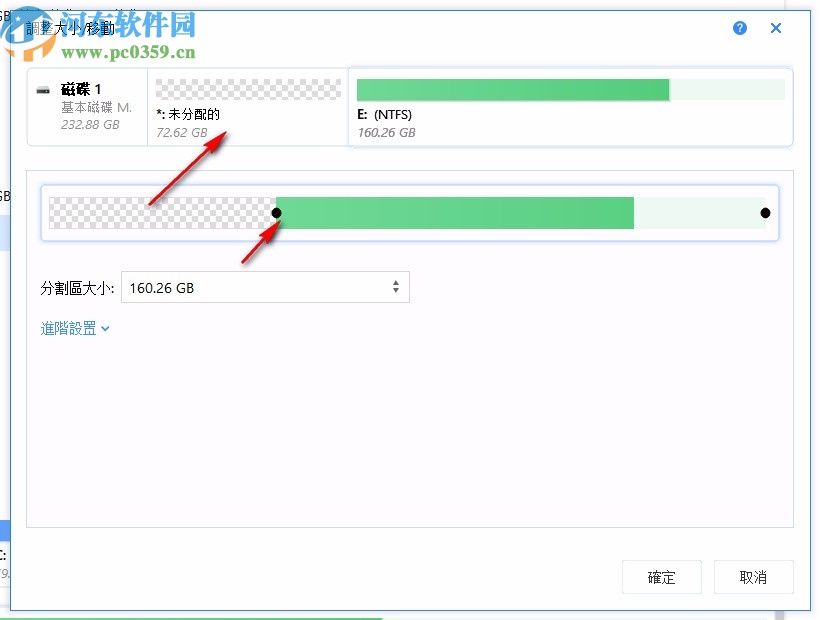Image resolution: width=820 pixels, height=620 pixels.
Task: Select the green E: (NTFS) partition block
Action: tap(510, 88)
